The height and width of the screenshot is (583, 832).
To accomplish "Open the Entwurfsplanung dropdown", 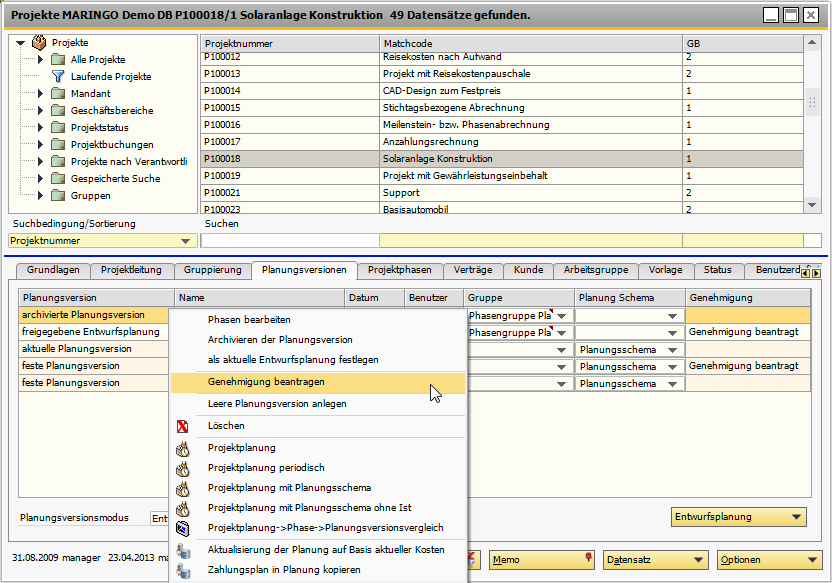I will point(795,517).
